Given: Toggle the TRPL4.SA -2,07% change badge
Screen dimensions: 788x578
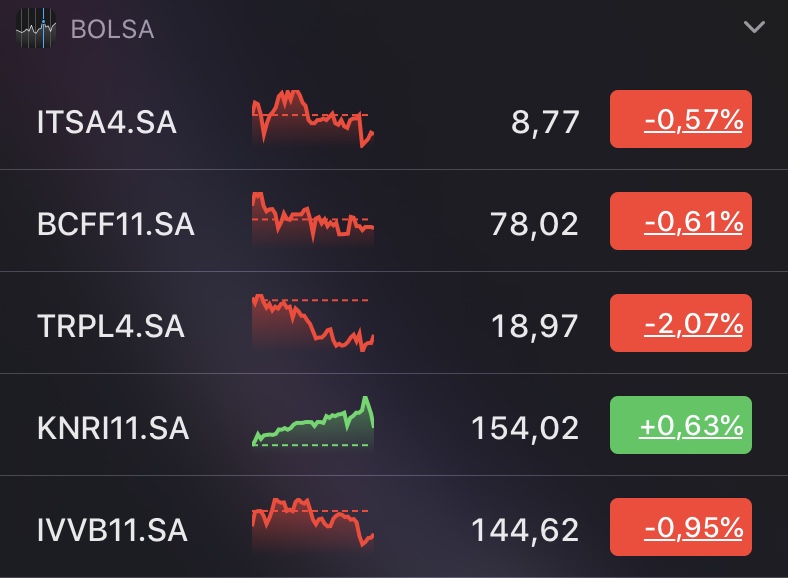Looking at the screenshot, I should tap(680, 323).
